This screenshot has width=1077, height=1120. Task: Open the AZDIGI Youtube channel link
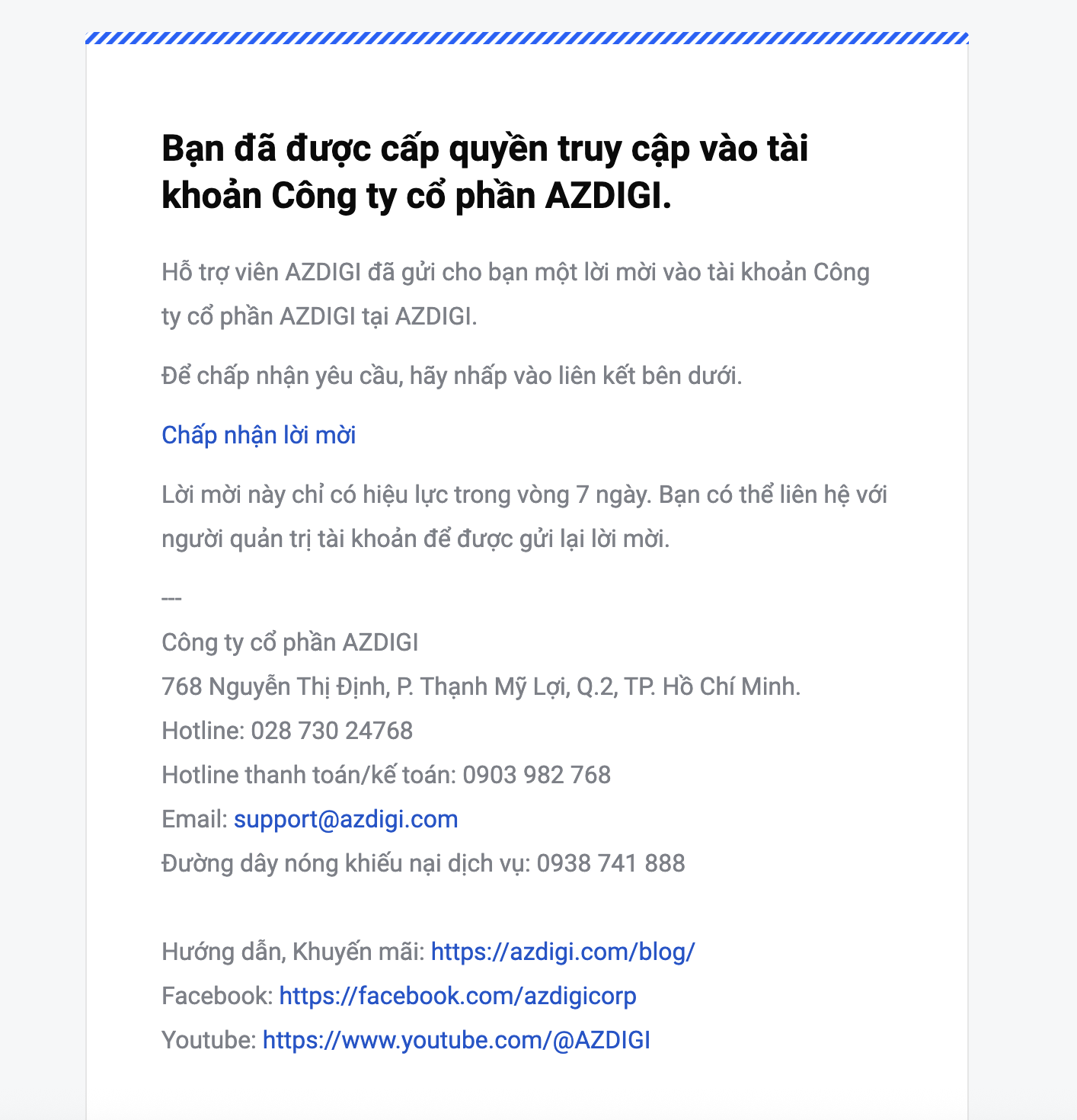point(456,1040)
